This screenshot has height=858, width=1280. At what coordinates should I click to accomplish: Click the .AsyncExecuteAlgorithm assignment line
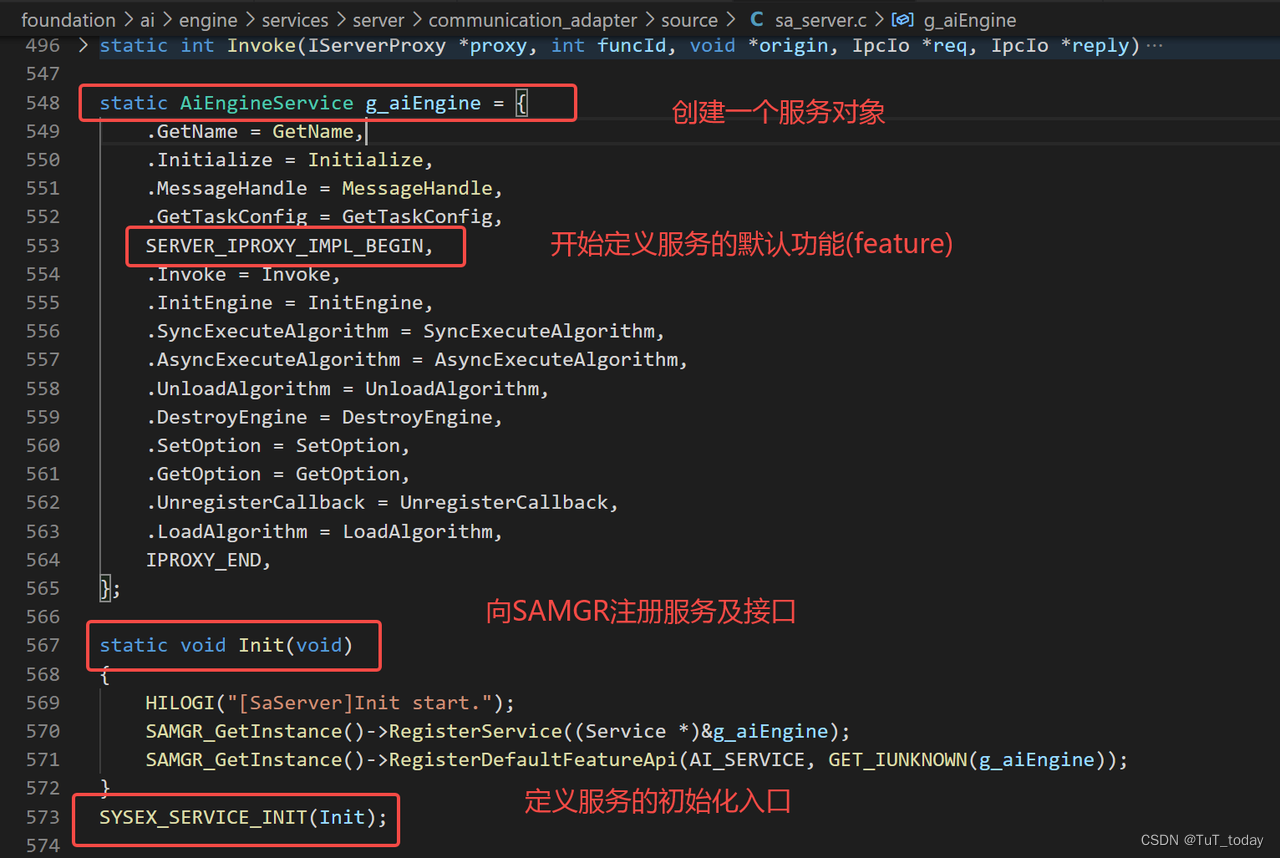(x=417, y=359)
